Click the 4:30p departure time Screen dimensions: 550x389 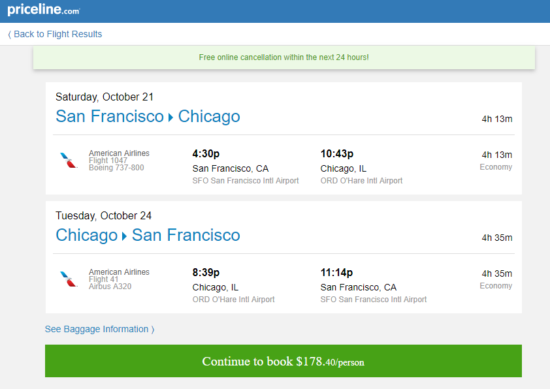click(x=206, y=154)
